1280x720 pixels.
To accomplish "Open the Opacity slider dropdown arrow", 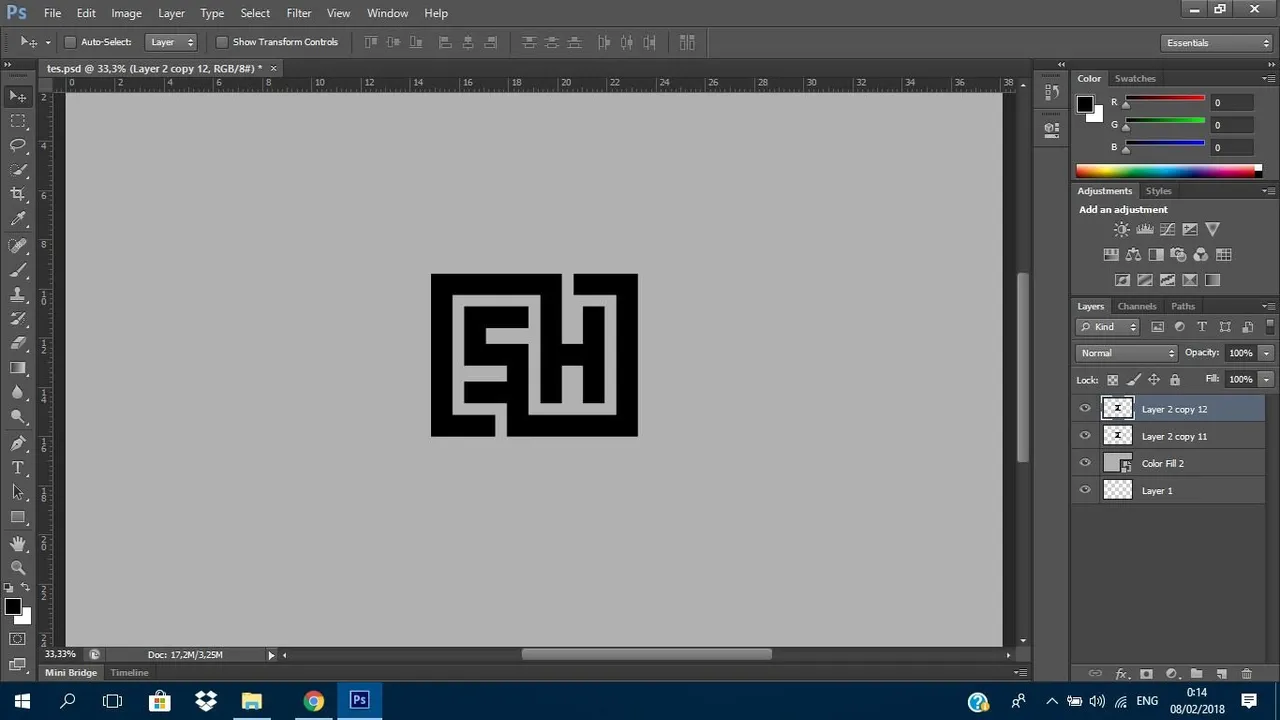I will [x=1266, y=353].
